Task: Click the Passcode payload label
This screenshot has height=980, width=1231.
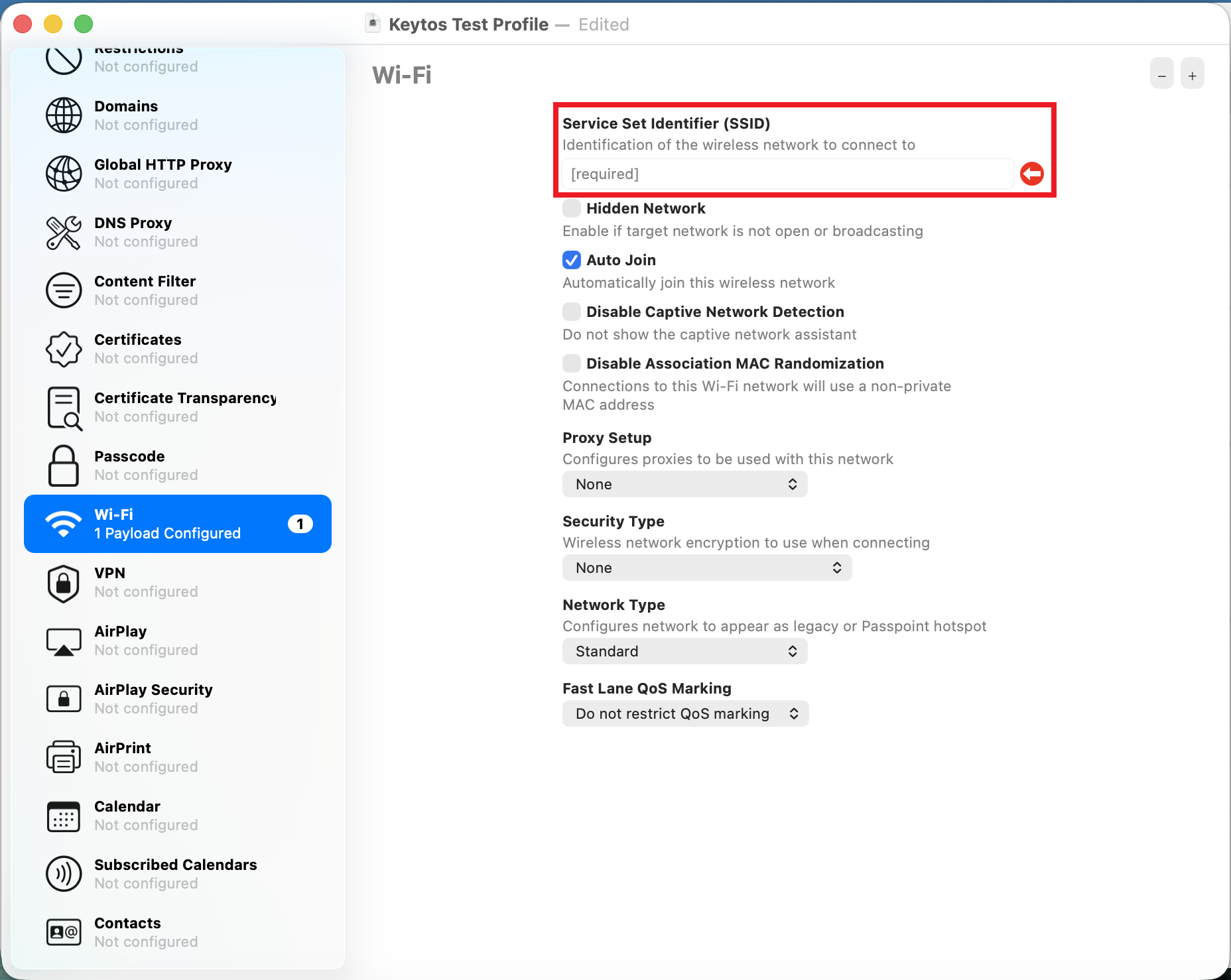Action: click(x=129, y=456)
